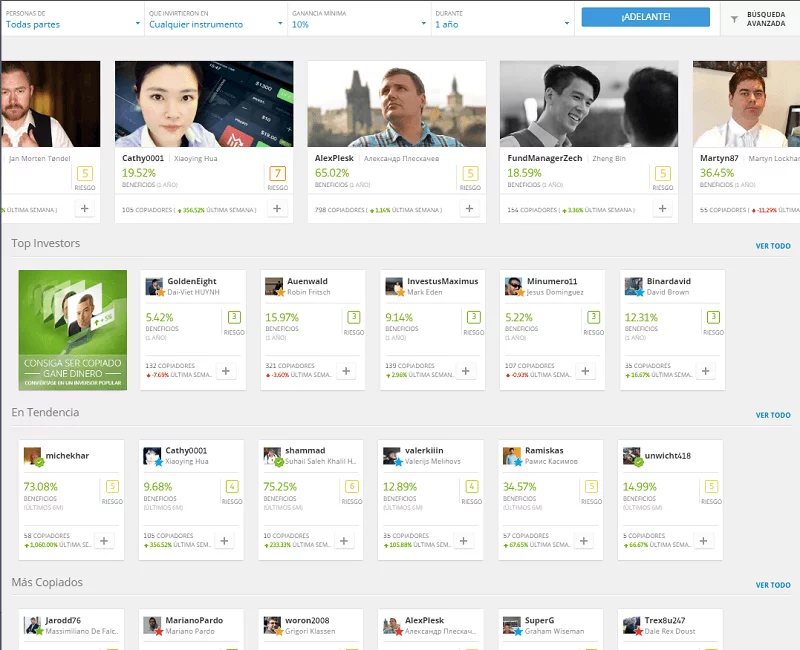Copy Minumero11 with plus button
Image resolution: width=800 pixels, height=650 pixels.
[586, 371]
